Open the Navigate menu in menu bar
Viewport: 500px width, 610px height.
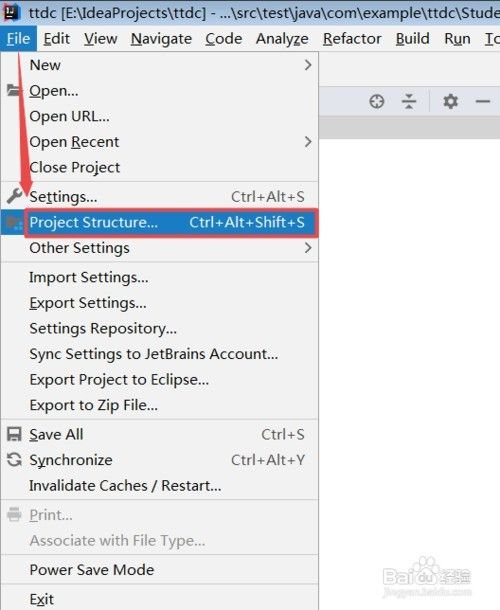[x=161, y=39]
